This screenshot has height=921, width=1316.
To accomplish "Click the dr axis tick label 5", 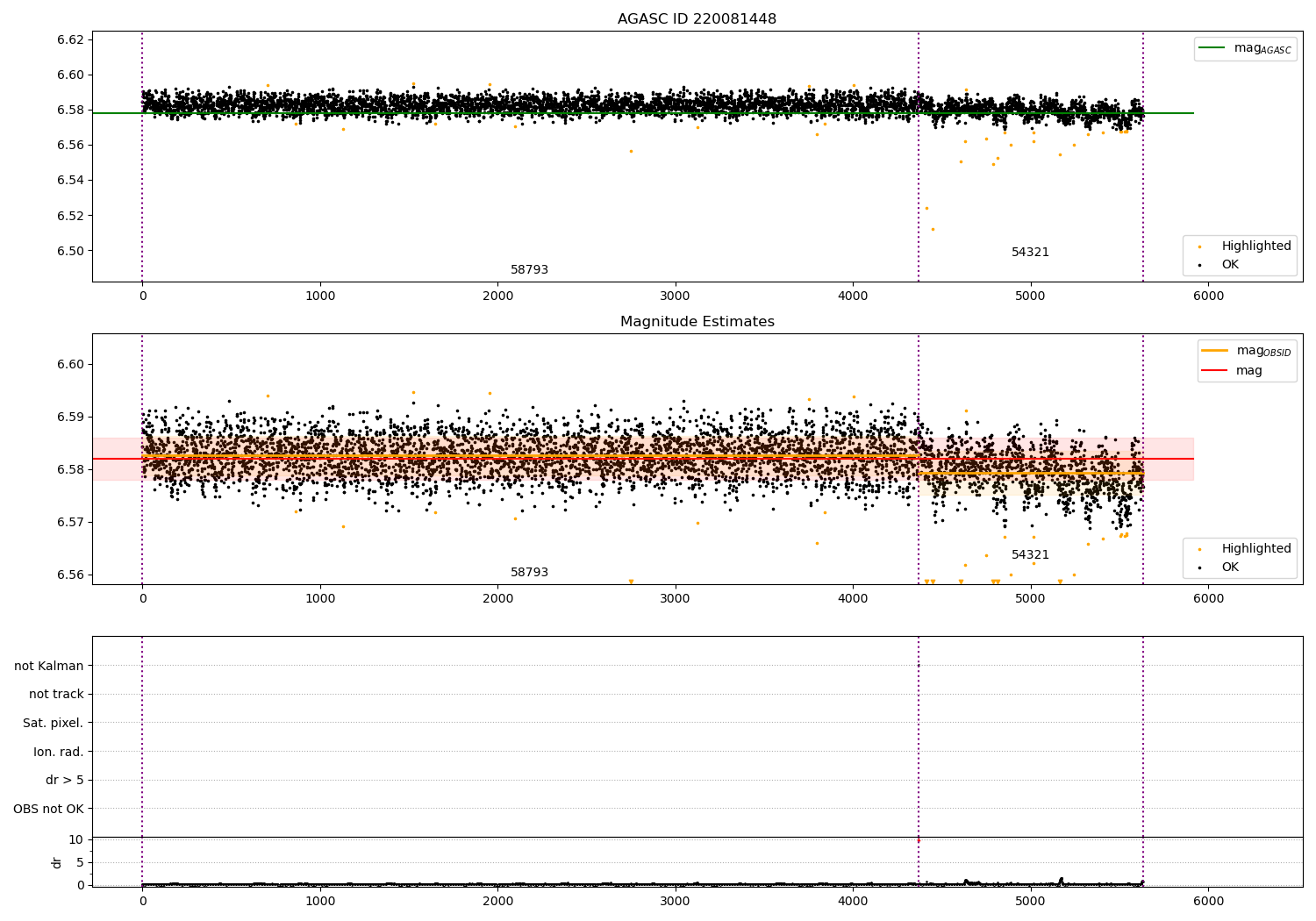I will tap(80, 862).
